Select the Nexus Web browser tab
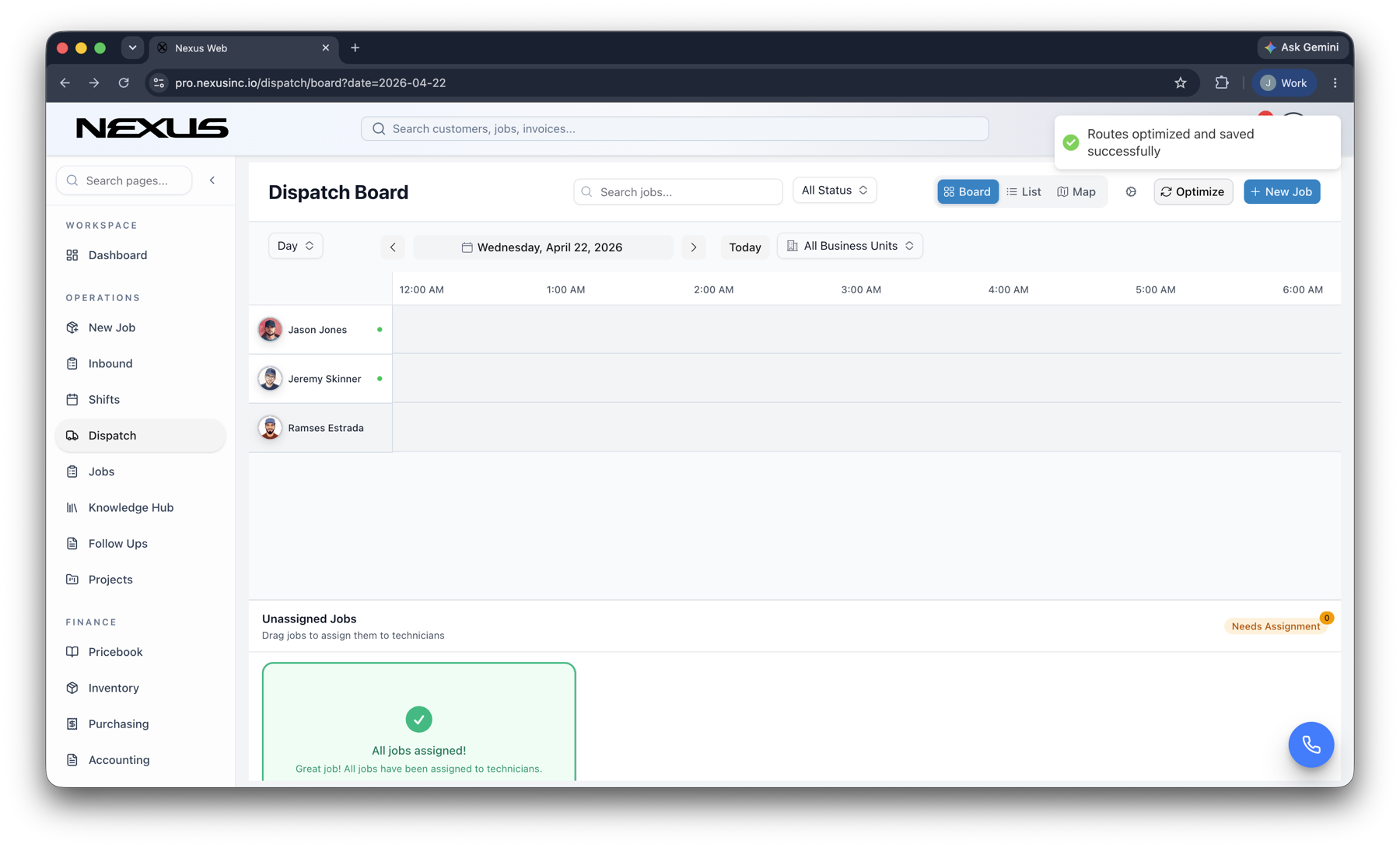This screenshot has height=848, width=1400. point(243,47)
